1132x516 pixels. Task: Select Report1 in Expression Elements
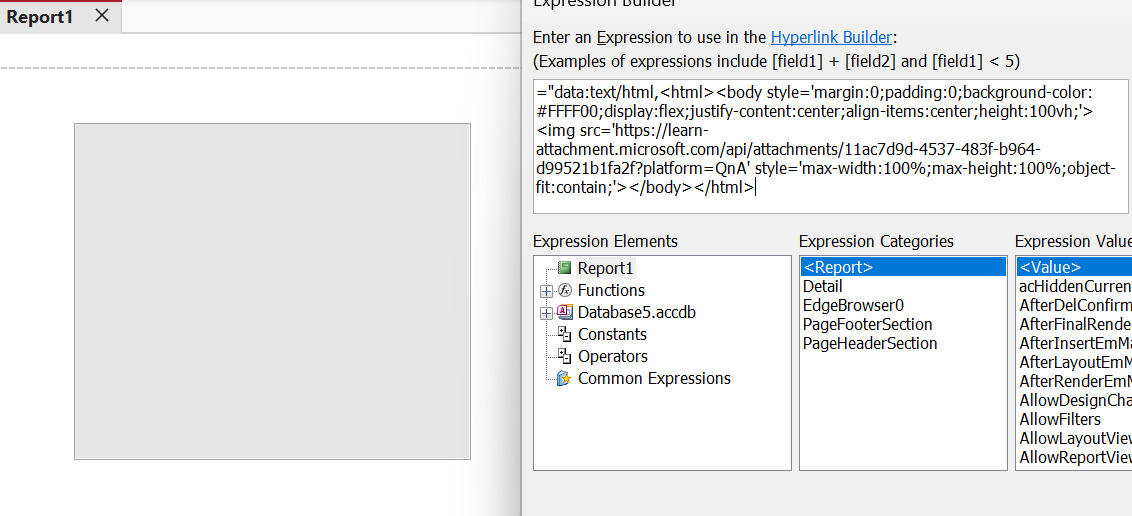coord(606,268)
